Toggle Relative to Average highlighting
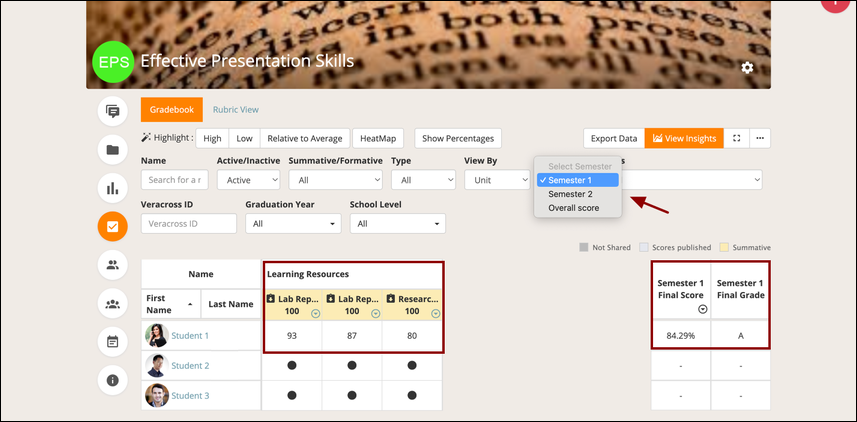Viewport: 857px width, 422px height. point(302,138)
